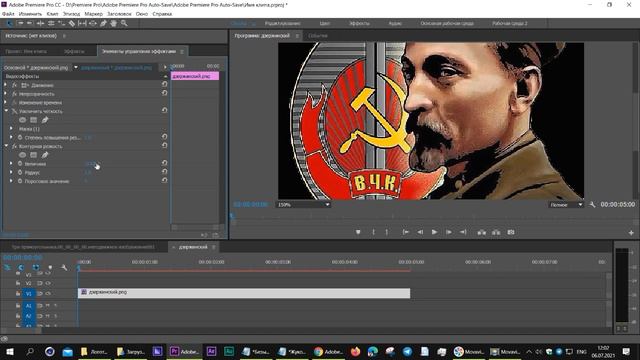Toggle track output eye for V2

click(48, 283)
